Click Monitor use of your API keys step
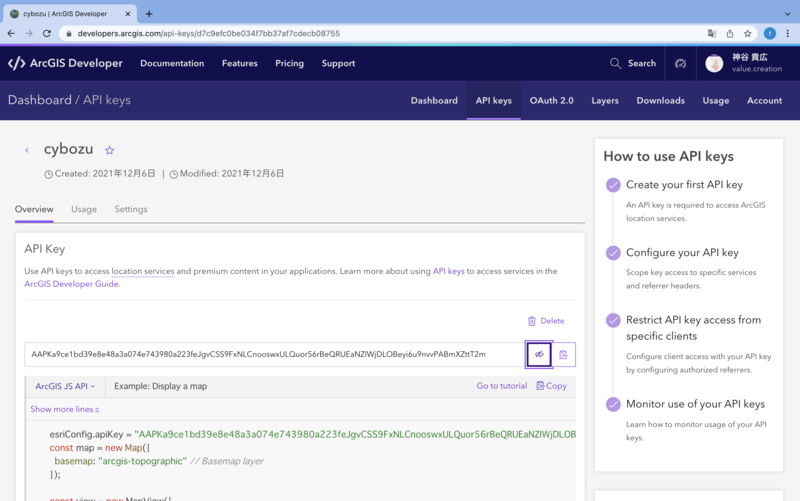Viewport: 800px width, 501px height. (695, 404)
